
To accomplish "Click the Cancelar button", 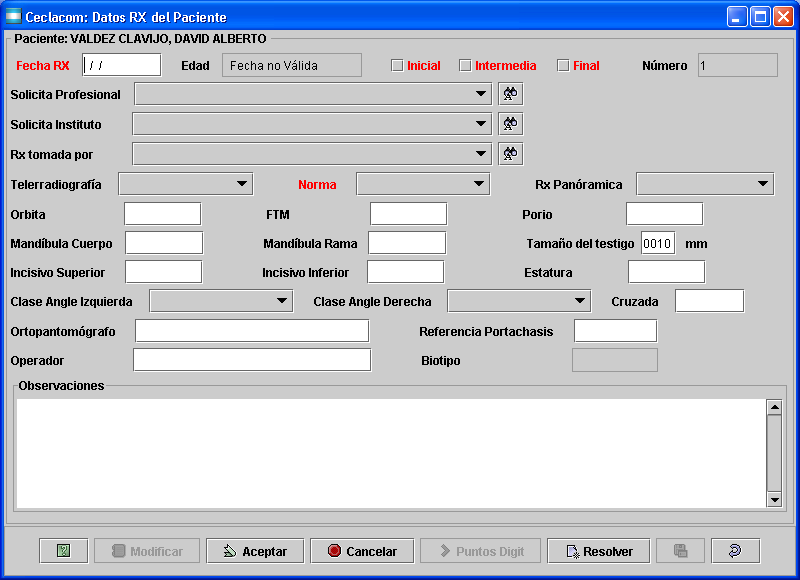I will [362, 551].
